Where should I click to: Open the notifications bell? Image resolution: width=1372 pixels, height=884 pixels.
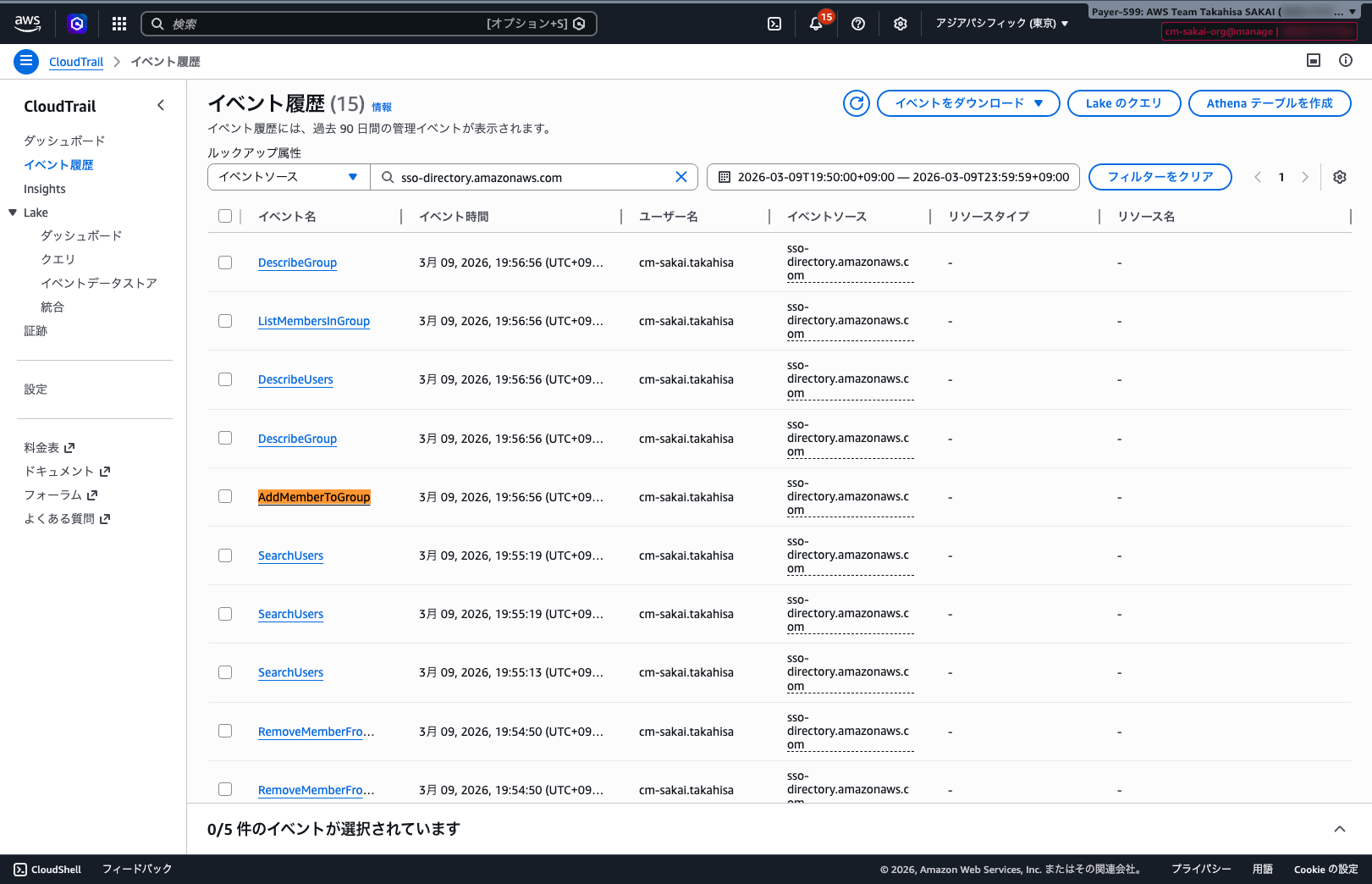(x=816, y=24)
